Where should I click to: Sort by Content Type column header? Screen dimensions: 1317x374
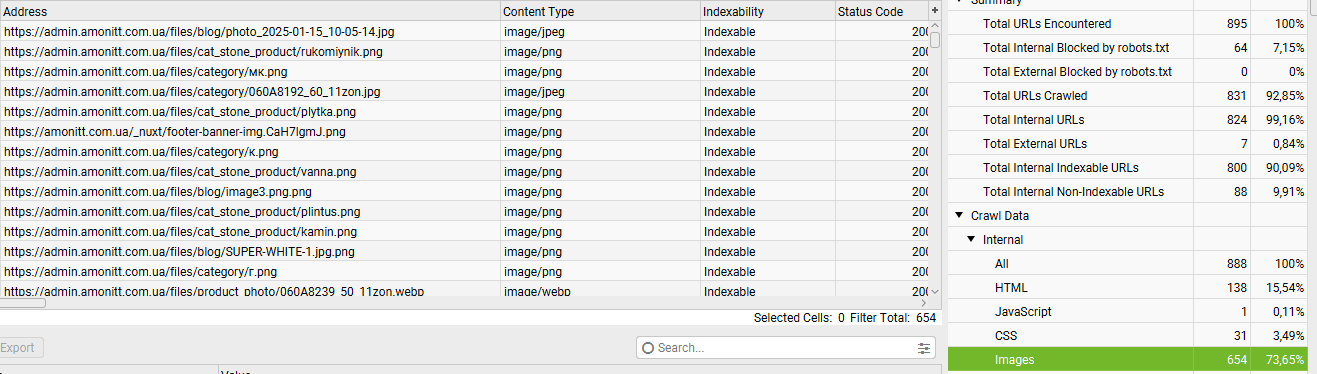[x=600, y=11]
